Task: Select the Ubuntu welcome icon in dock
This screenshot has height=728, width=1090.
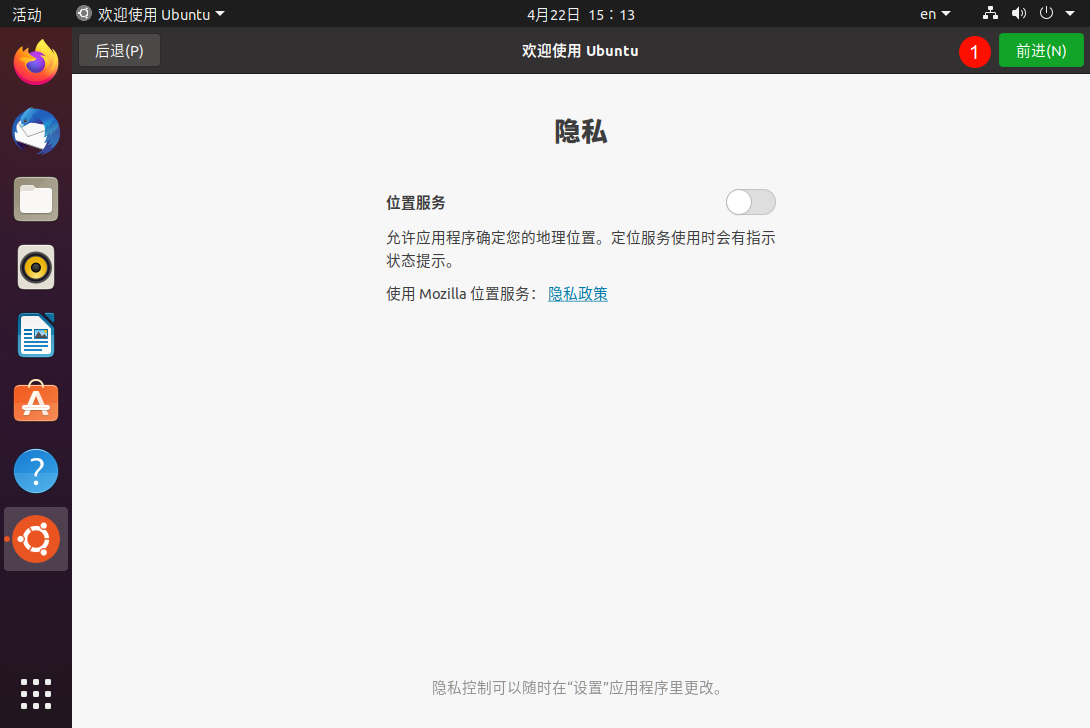Action: point(36,539)
